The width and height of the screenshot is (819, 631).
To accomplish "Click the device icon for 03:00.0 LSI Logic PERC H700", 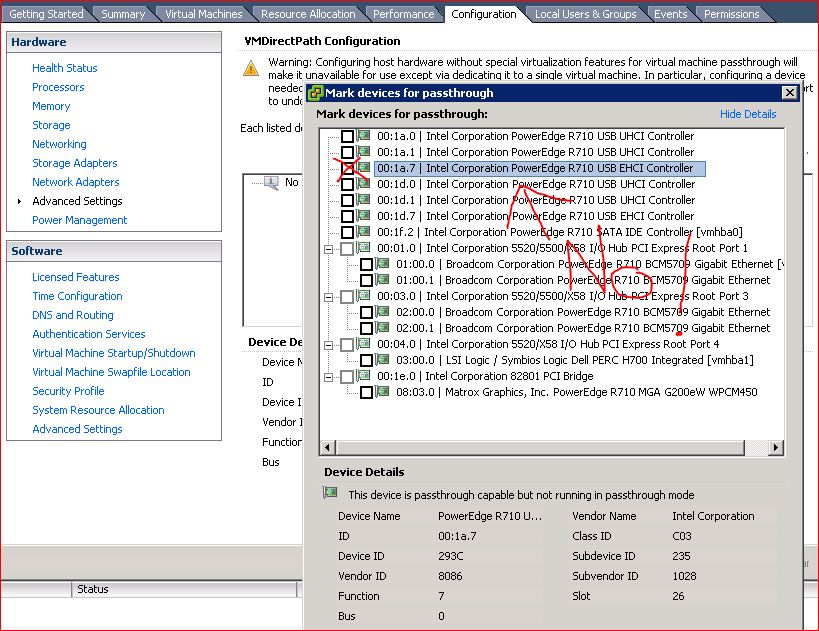I will [x=383, y=360].
